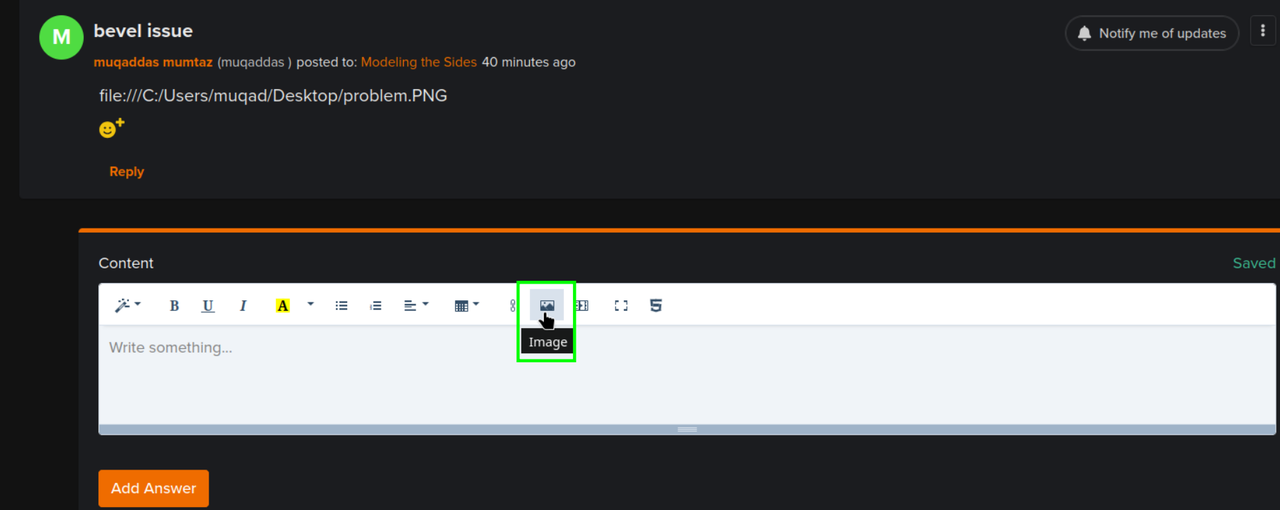This screenshot has height=510, width=1280.
Task: Open the paragraph alignment dropdown
Action: 416,306
